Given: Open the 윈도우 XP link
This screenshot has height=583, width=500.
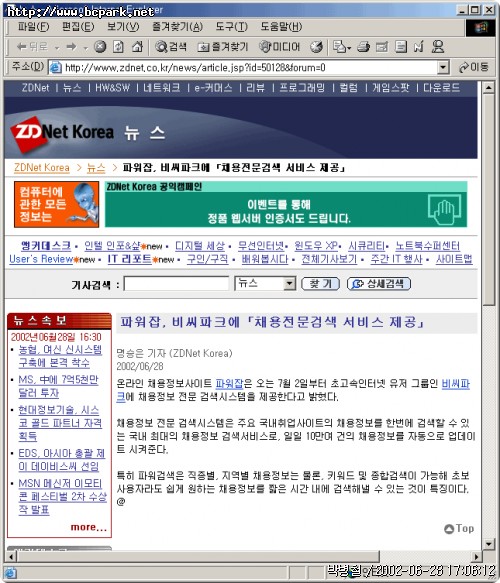Looking at the screenshot, I should coord(316,246).
